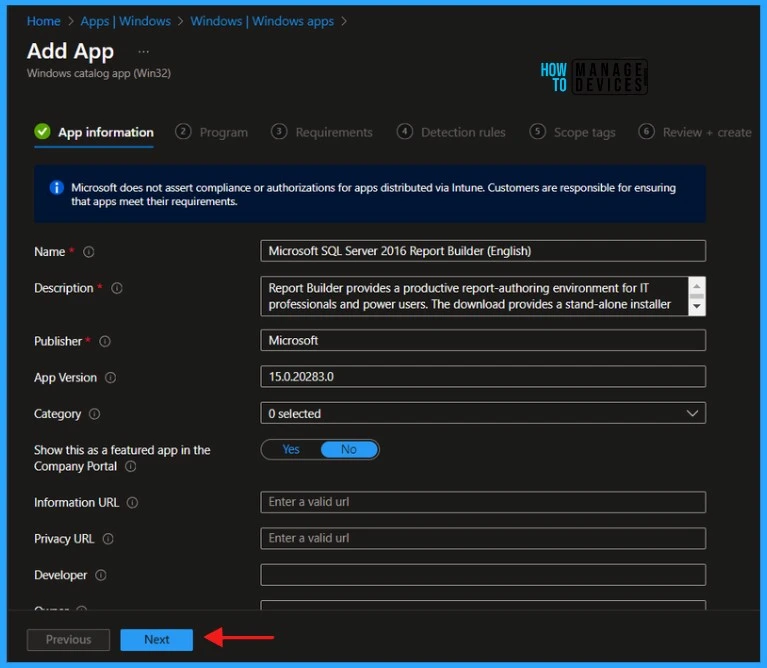Click the info icon beside Name
The width and height of the screenshot is (767, 668).
89,252
